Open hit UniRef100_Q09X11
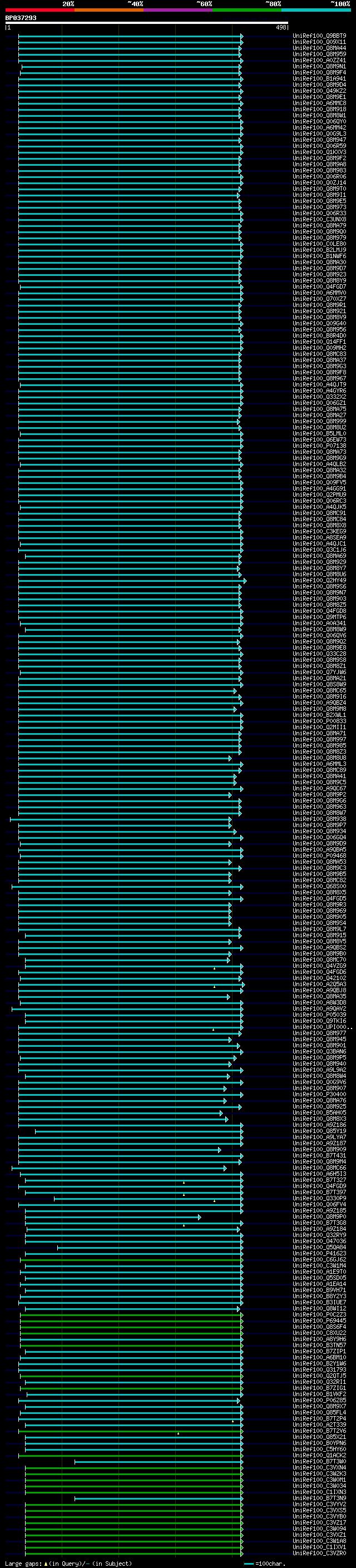Image resolution: width=356 pixels, height=1568 pixels. click(319, 42)
